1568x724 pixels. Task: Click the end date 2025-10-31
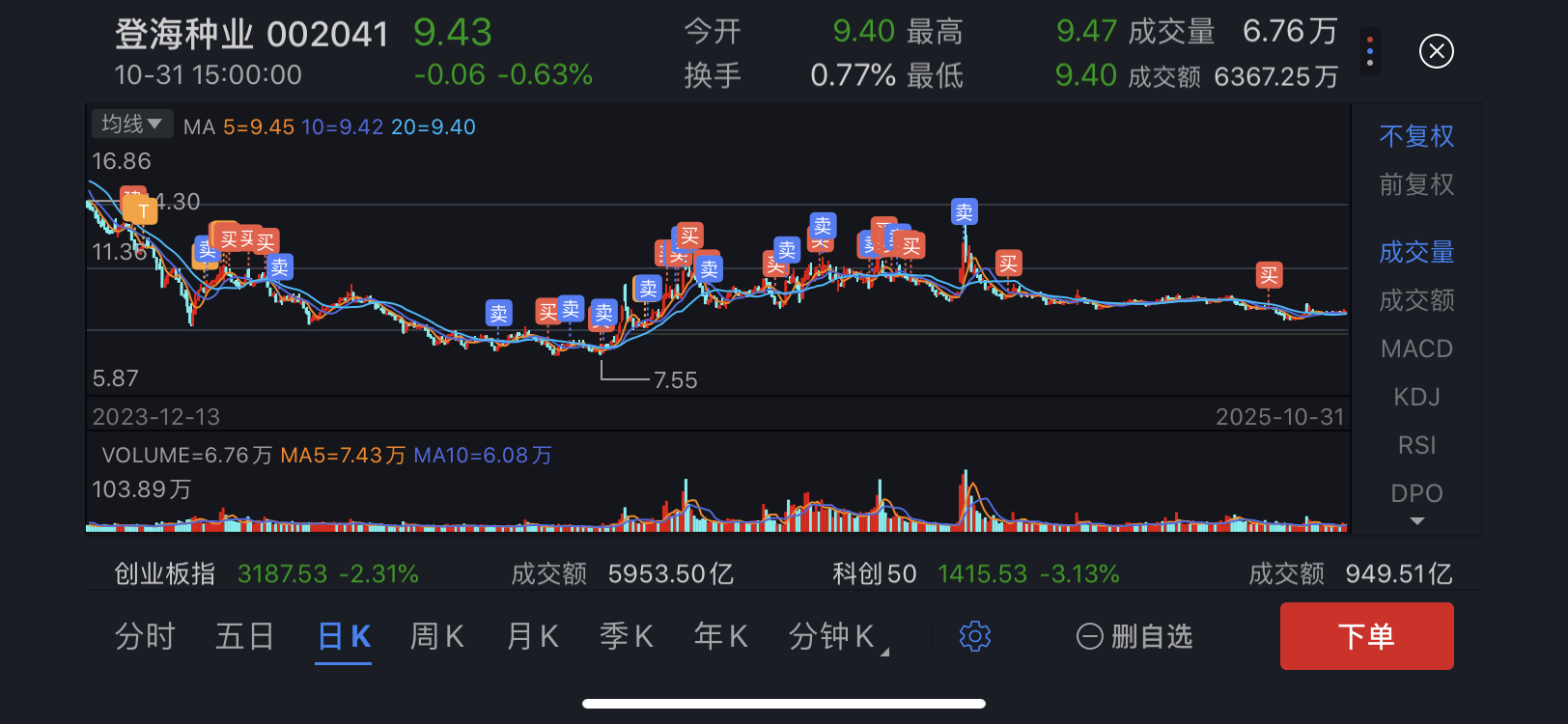pyautogui.click(x=1279, y=417)
